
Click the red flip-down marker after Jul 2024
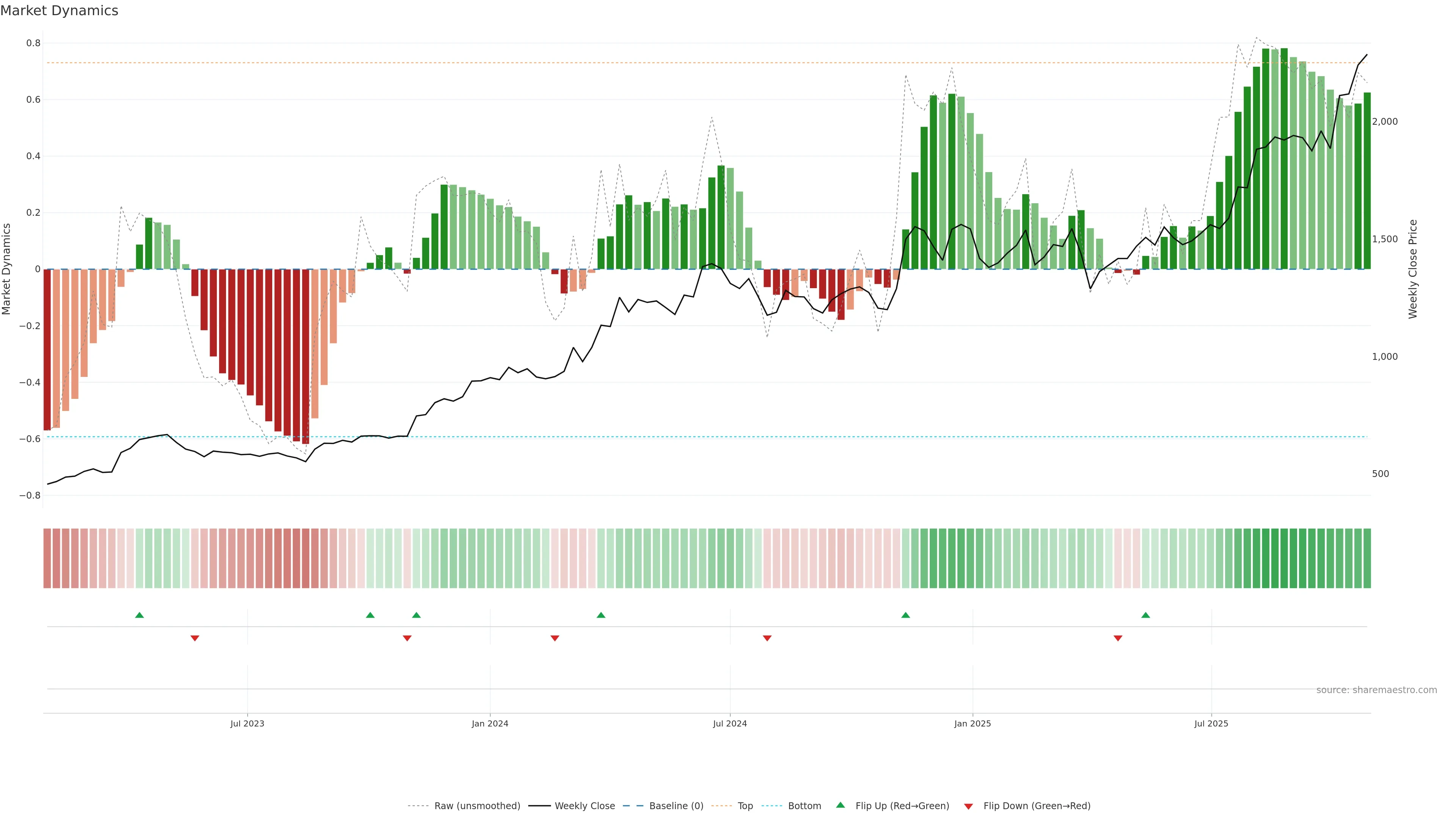767,638
